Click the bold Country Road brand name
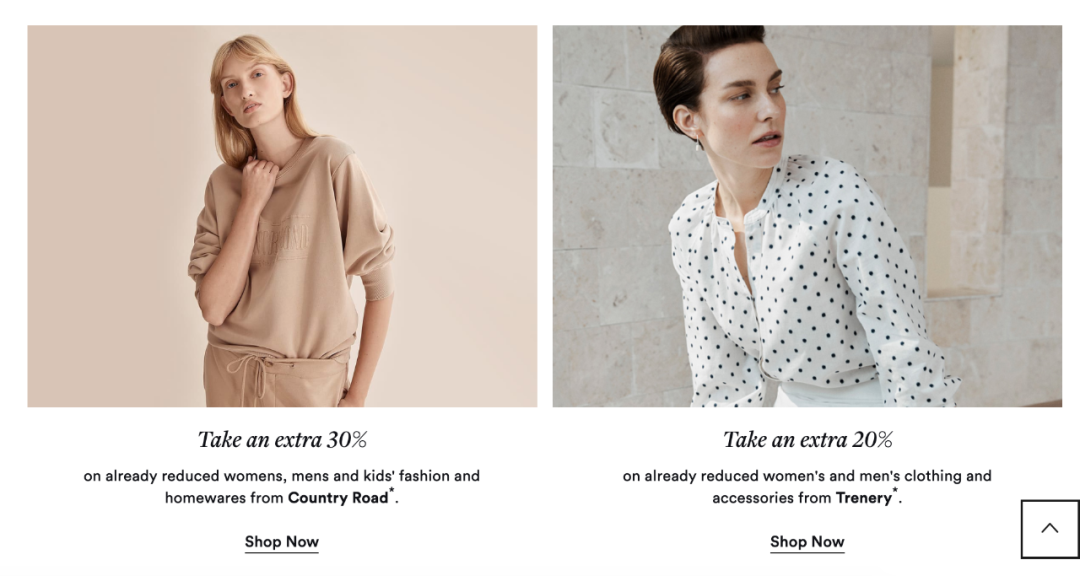Viewport: 1080px width, 576px height. (x=338, y=497)
